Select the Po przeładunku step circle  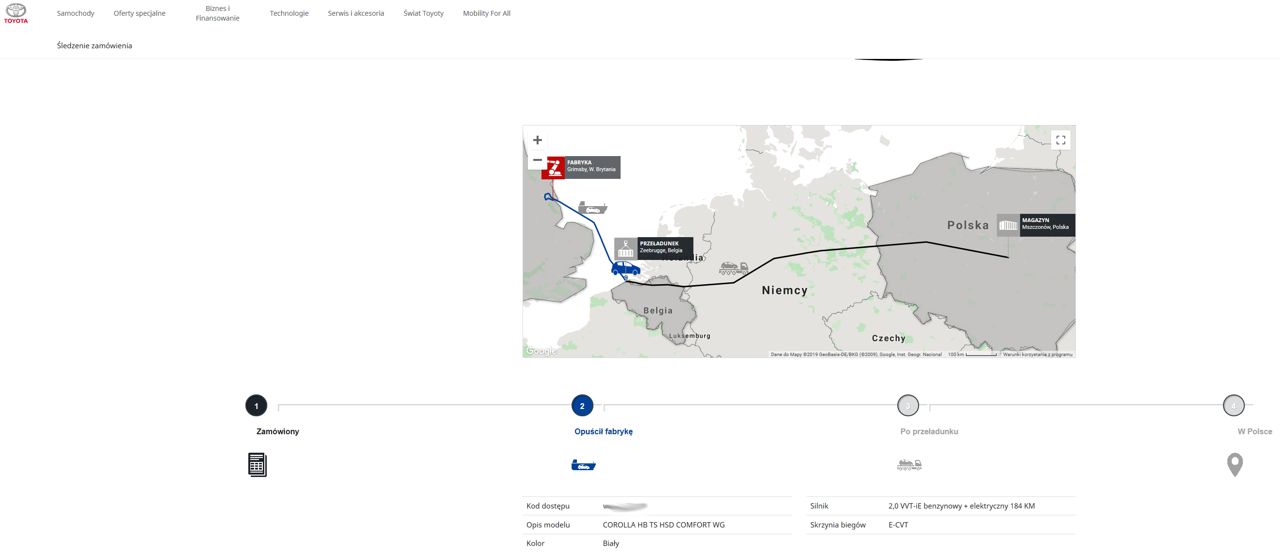908,405
